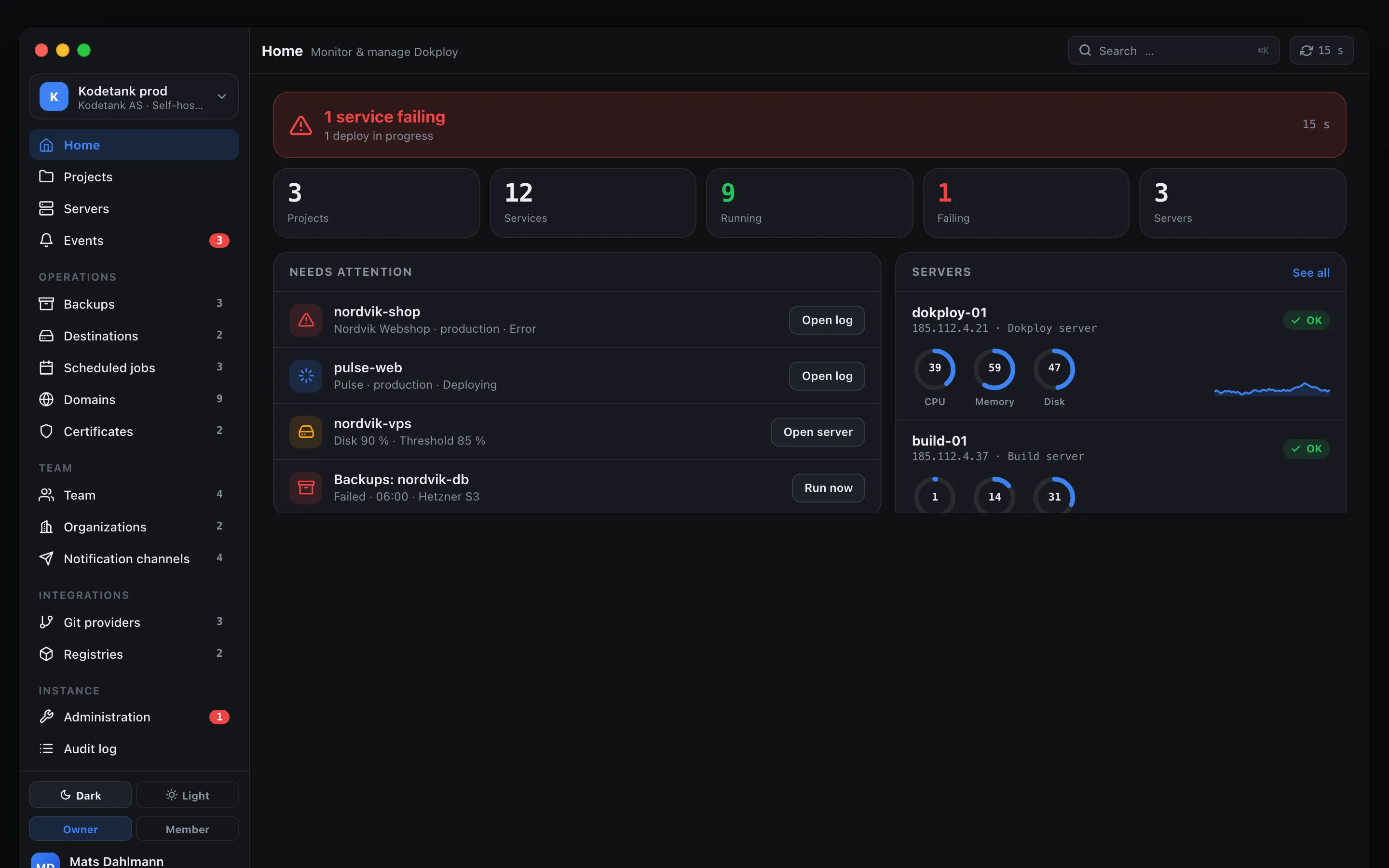Click the Services count stat card
This screenshot has height=868, width=1389.
coord(593,203)
